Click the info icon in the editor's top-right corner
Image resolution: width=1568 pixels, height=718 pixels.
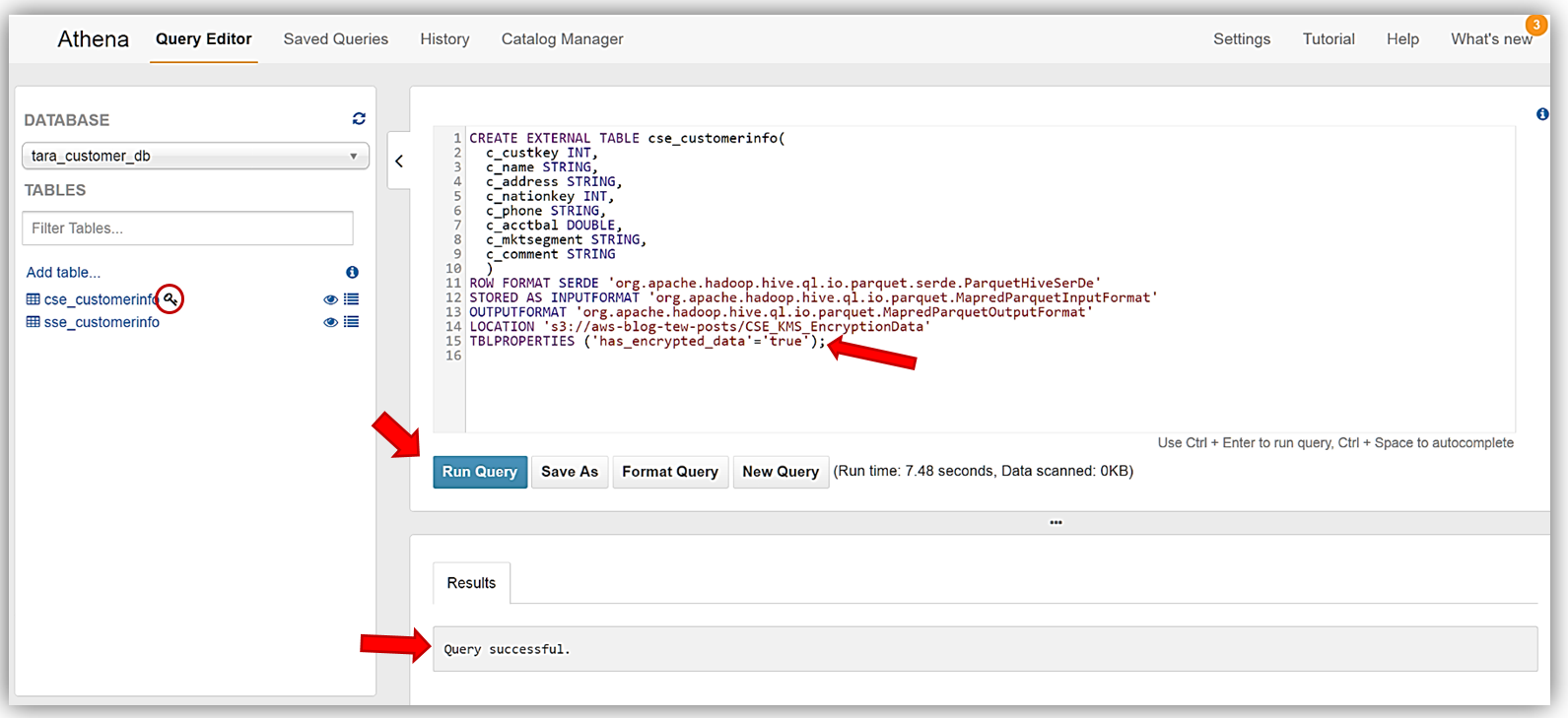point(1542,114)
